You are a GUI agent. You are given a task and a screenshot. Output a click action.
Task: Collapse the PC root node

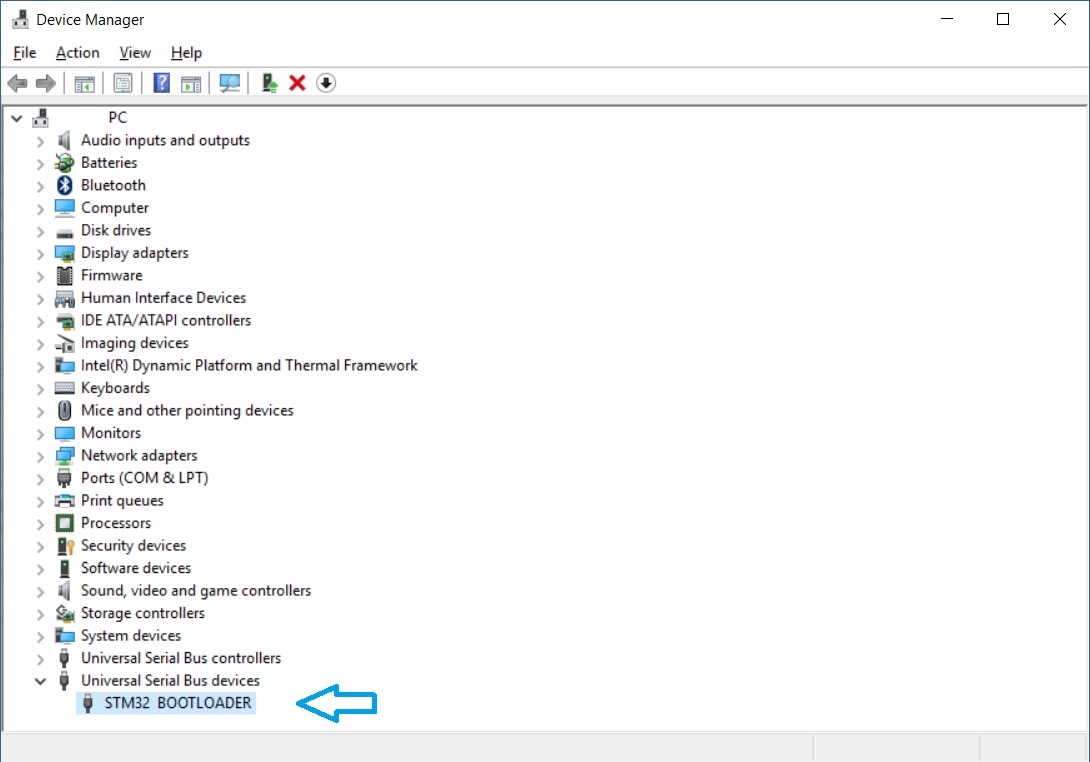(17, 118)
